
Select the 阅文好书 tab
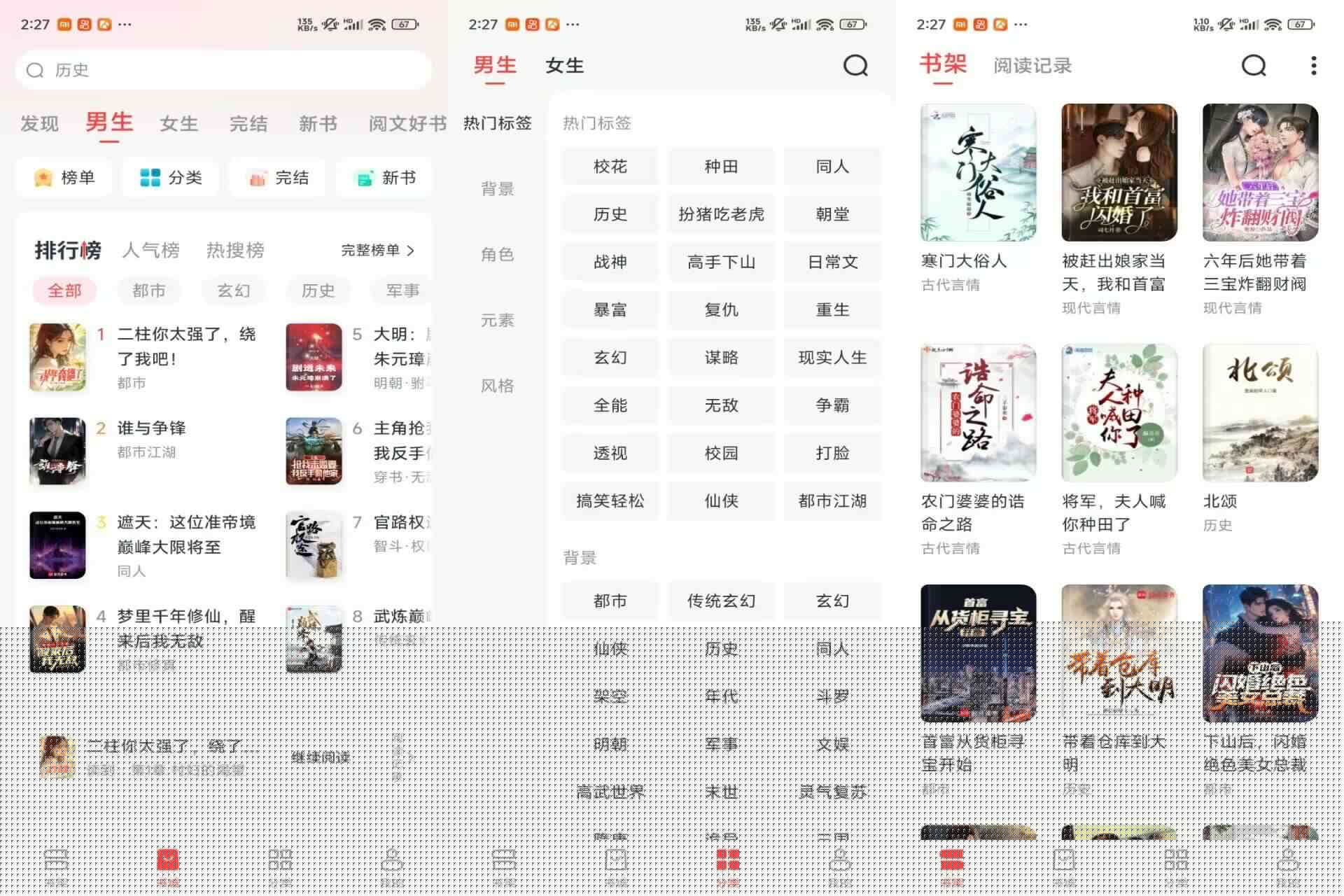coord(407,124)
